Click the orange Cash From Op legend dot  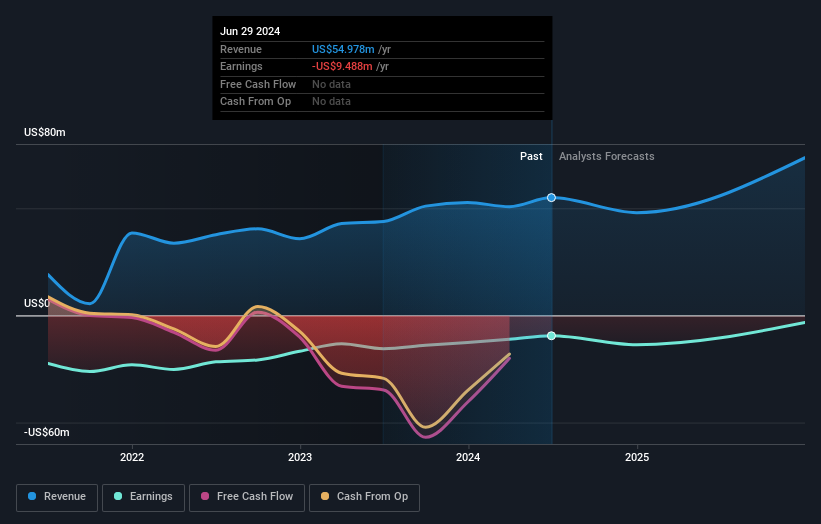tap(325, 496)
